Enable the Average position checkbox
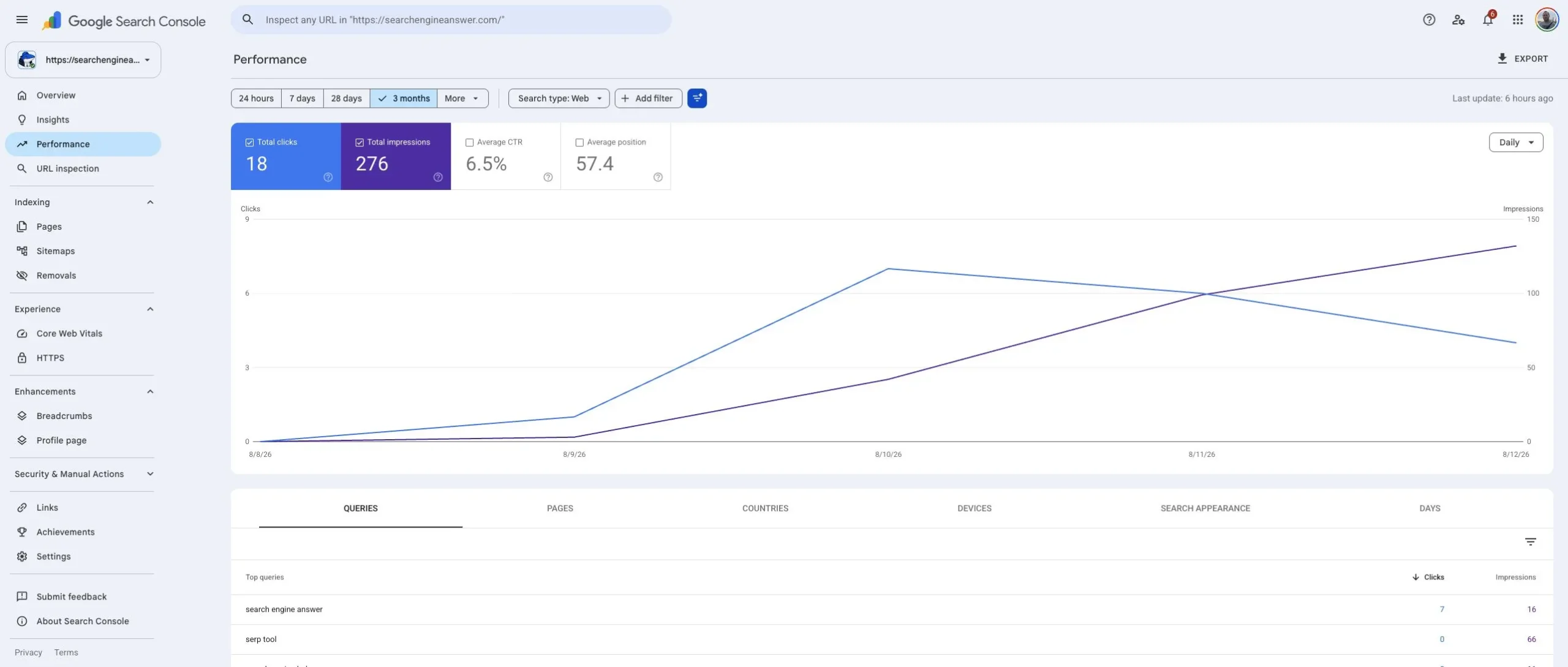 pos(579,143)
